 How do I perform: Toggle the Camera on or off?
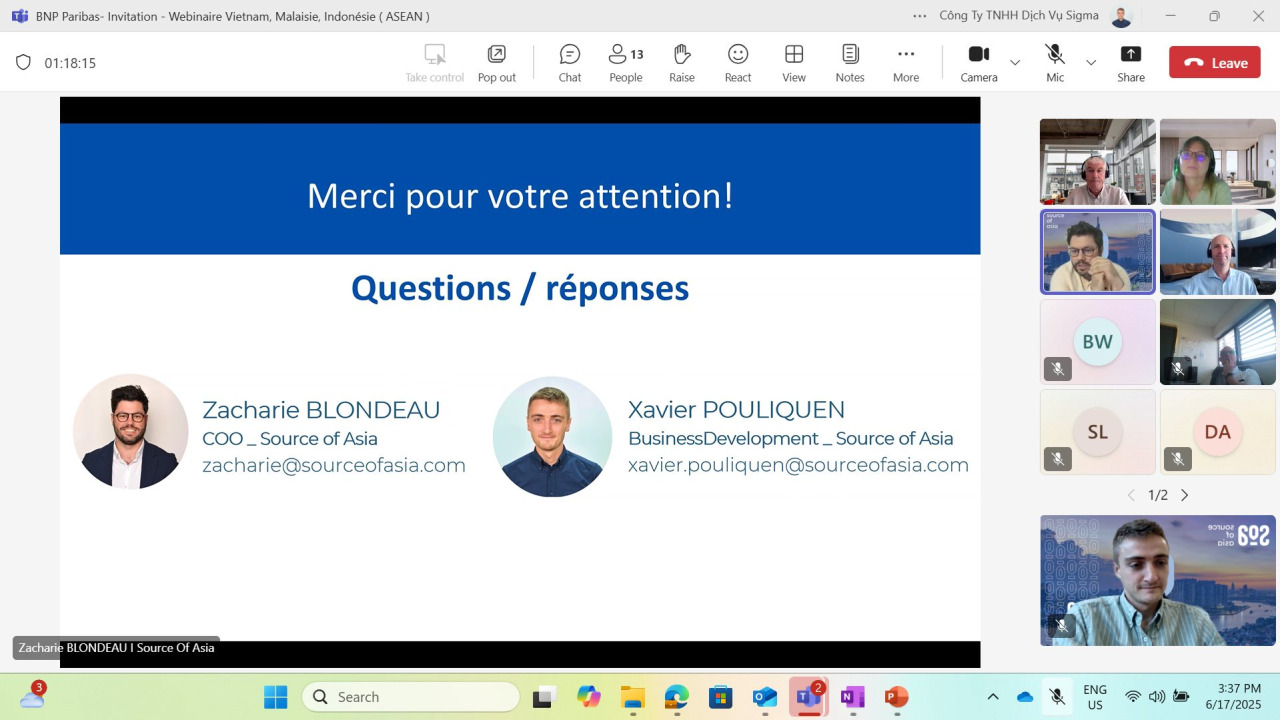coord(979,63)
